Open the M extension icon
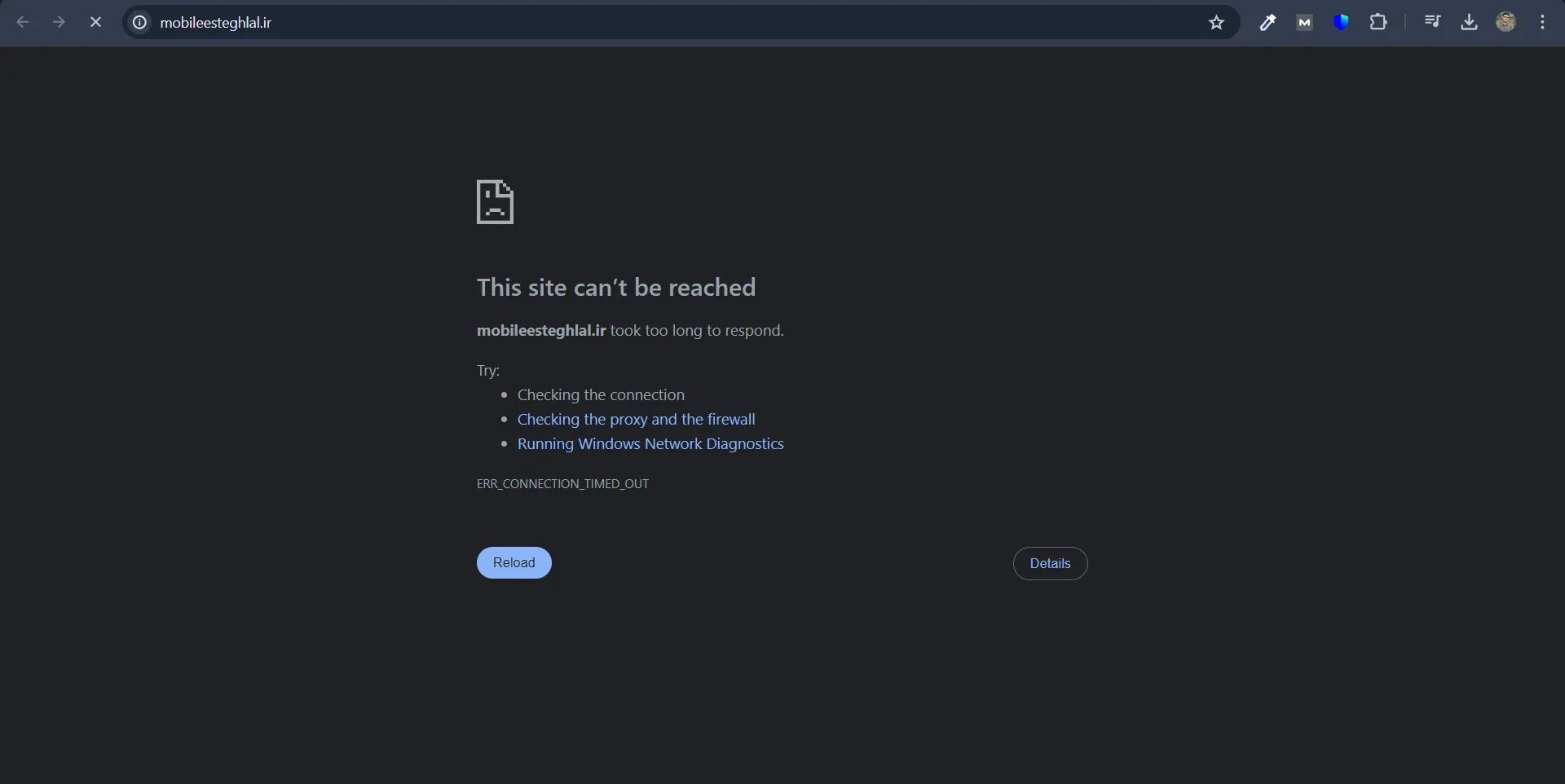The image size is (1565, 784). click(1304, 23)
